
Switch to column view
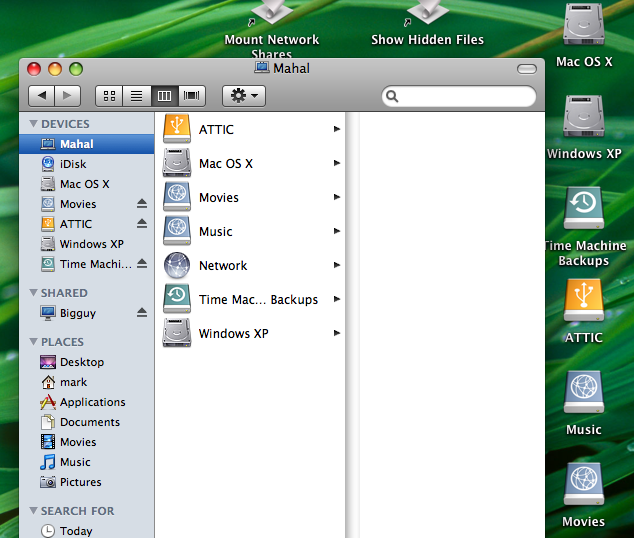[x=165, y=96]
